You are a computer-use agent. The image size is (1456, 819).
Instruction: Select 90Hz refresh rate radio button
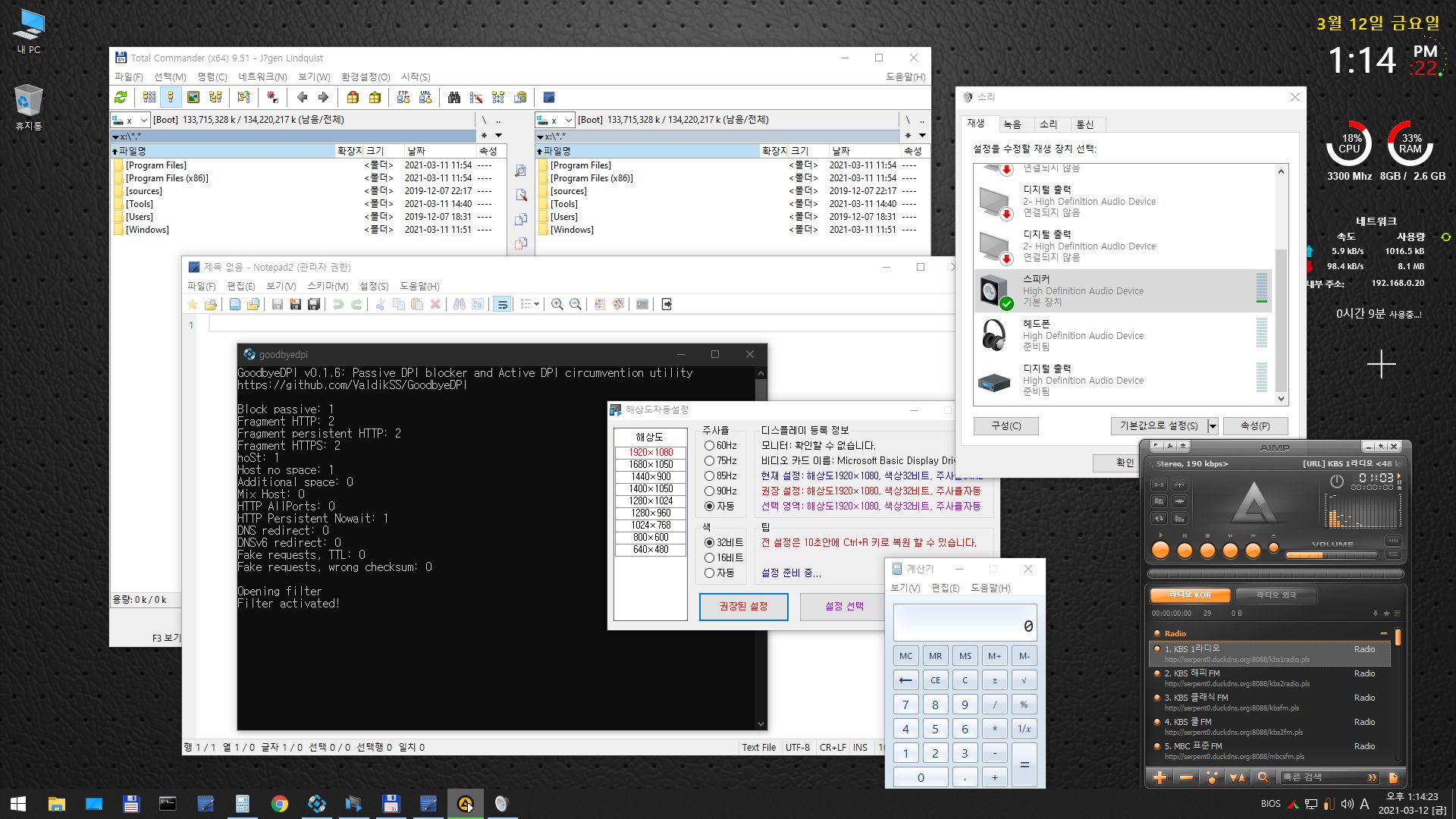coord(720,491)
